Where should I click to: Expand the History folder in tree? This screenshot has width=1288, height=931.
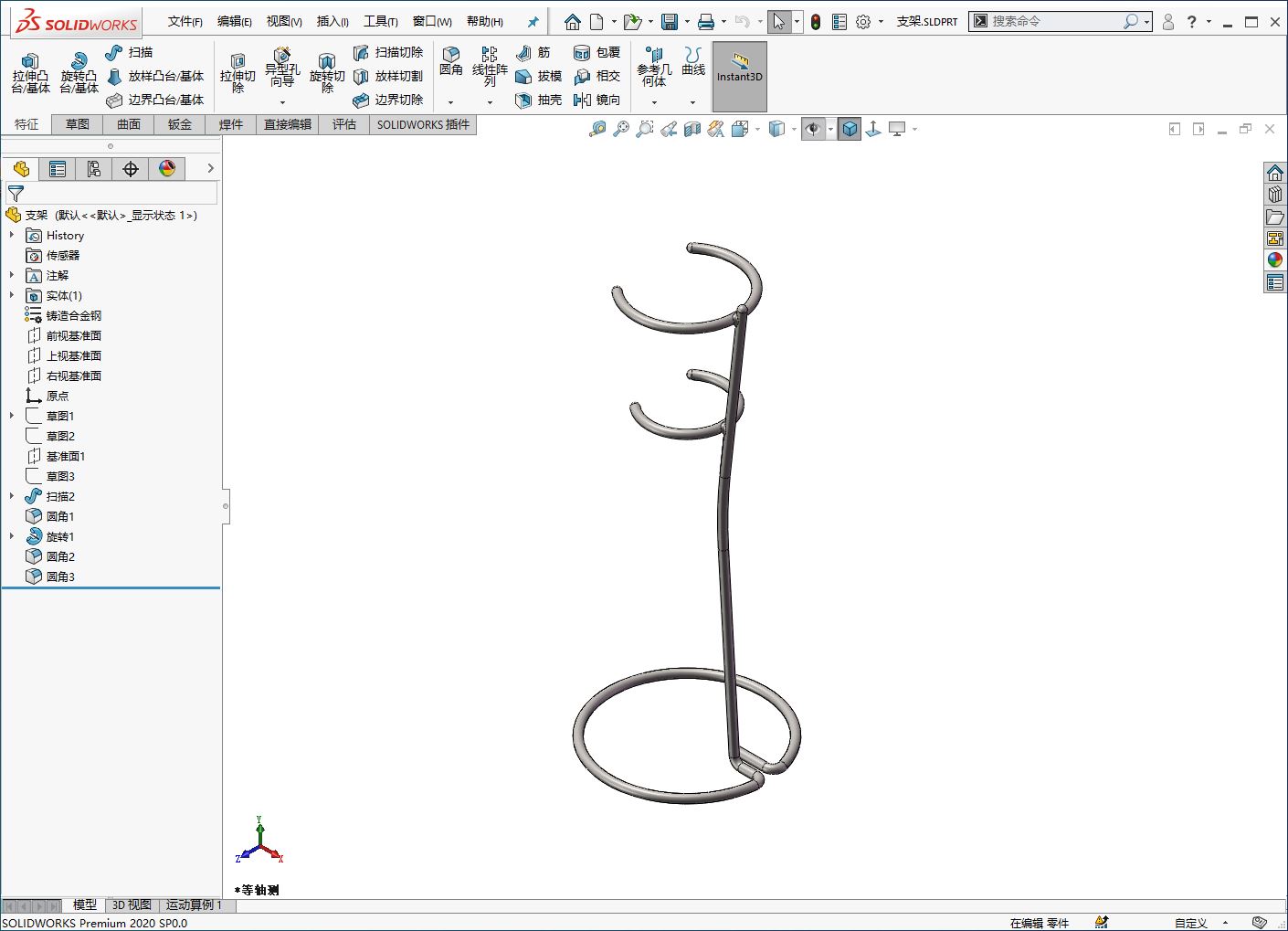coord(12,236)
